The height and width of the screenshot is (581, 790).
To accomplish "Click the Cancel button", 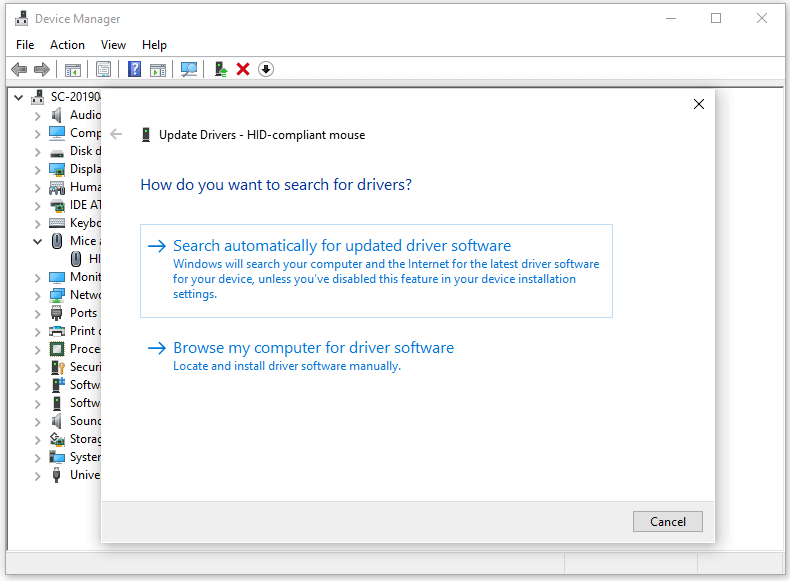I will tap(668, 522).
